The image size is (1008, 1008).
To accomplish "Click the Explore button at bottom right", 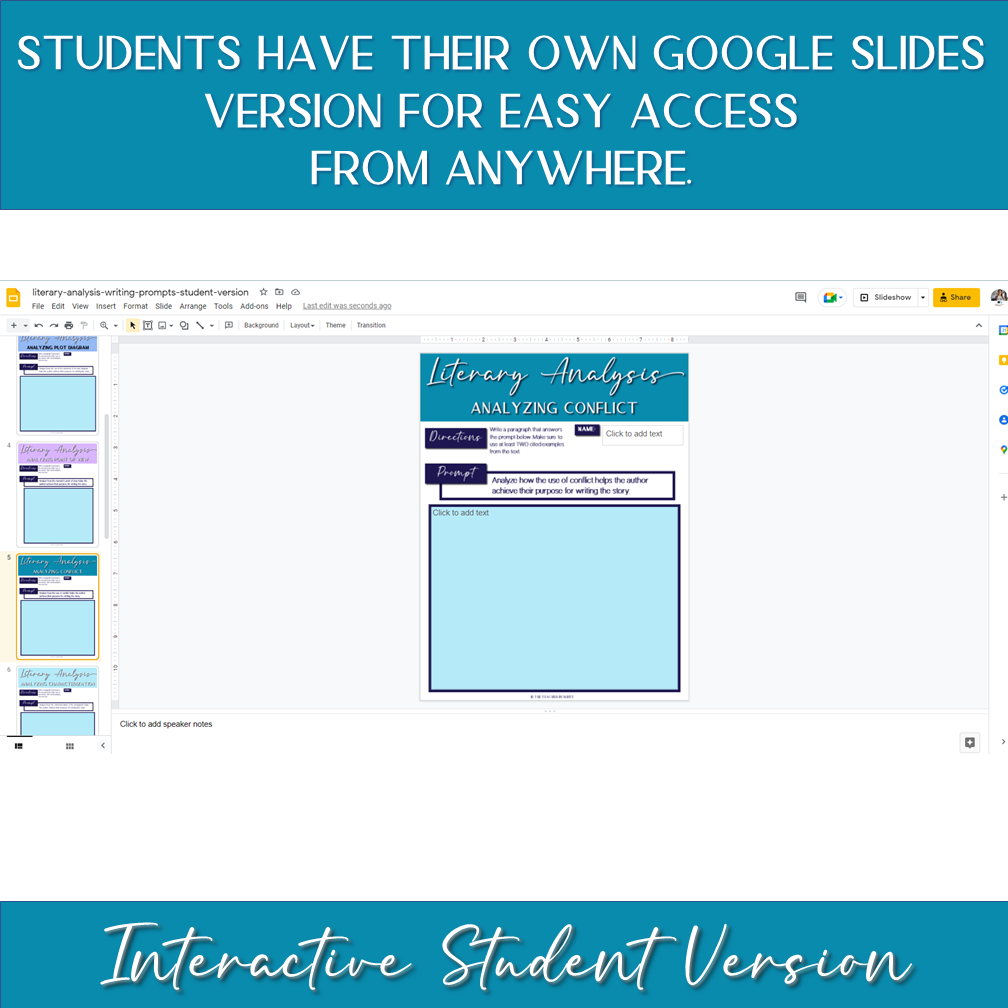I will (969, 742).
